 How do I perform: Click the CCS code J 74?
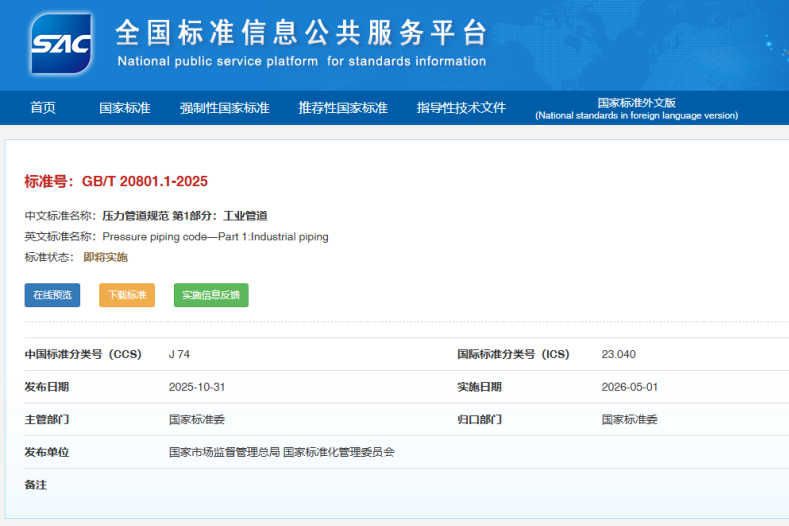(179, 354)
